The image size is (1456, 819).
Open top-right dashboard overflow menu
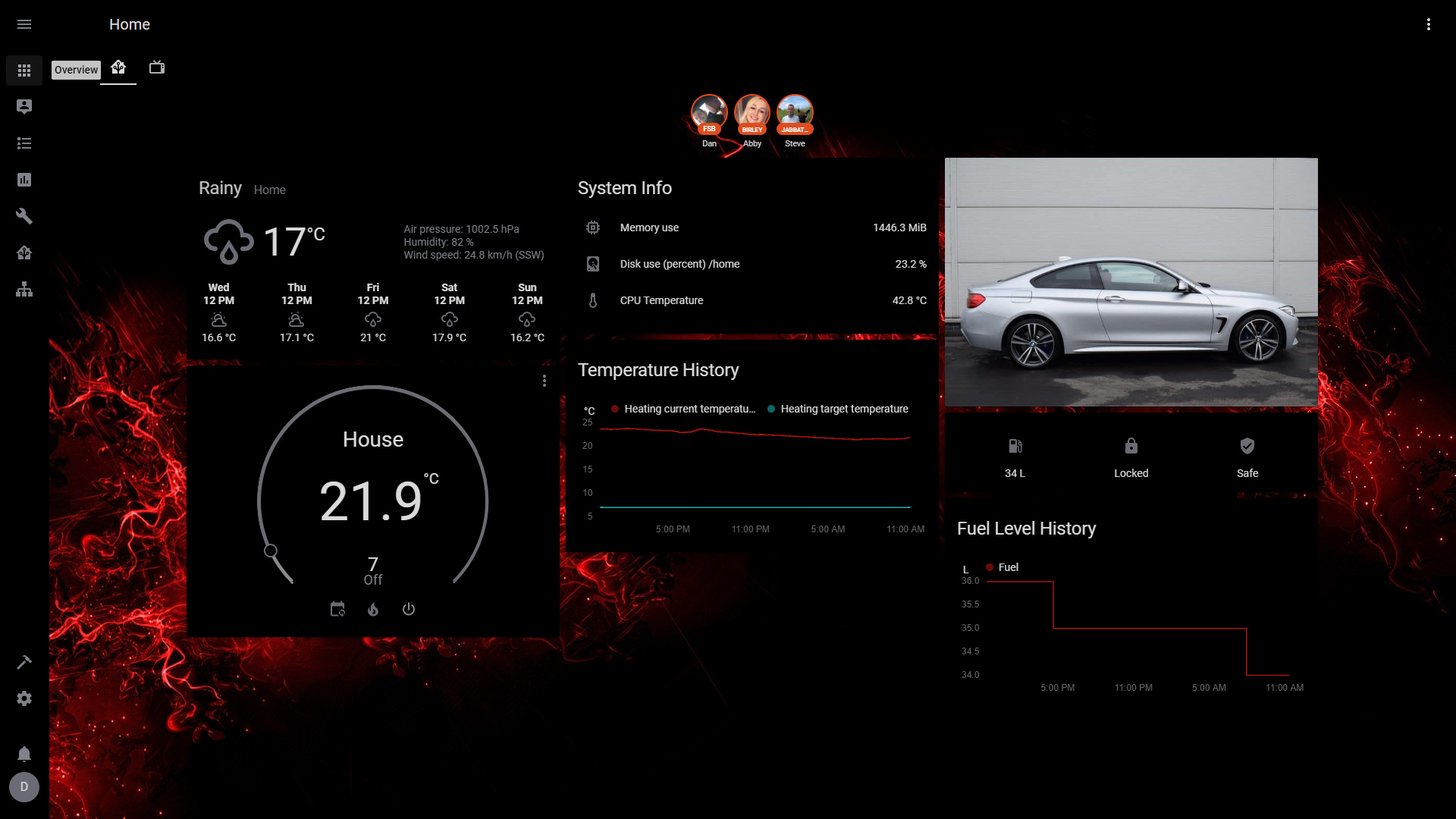pyautogui.click(x=1429, y=24)
